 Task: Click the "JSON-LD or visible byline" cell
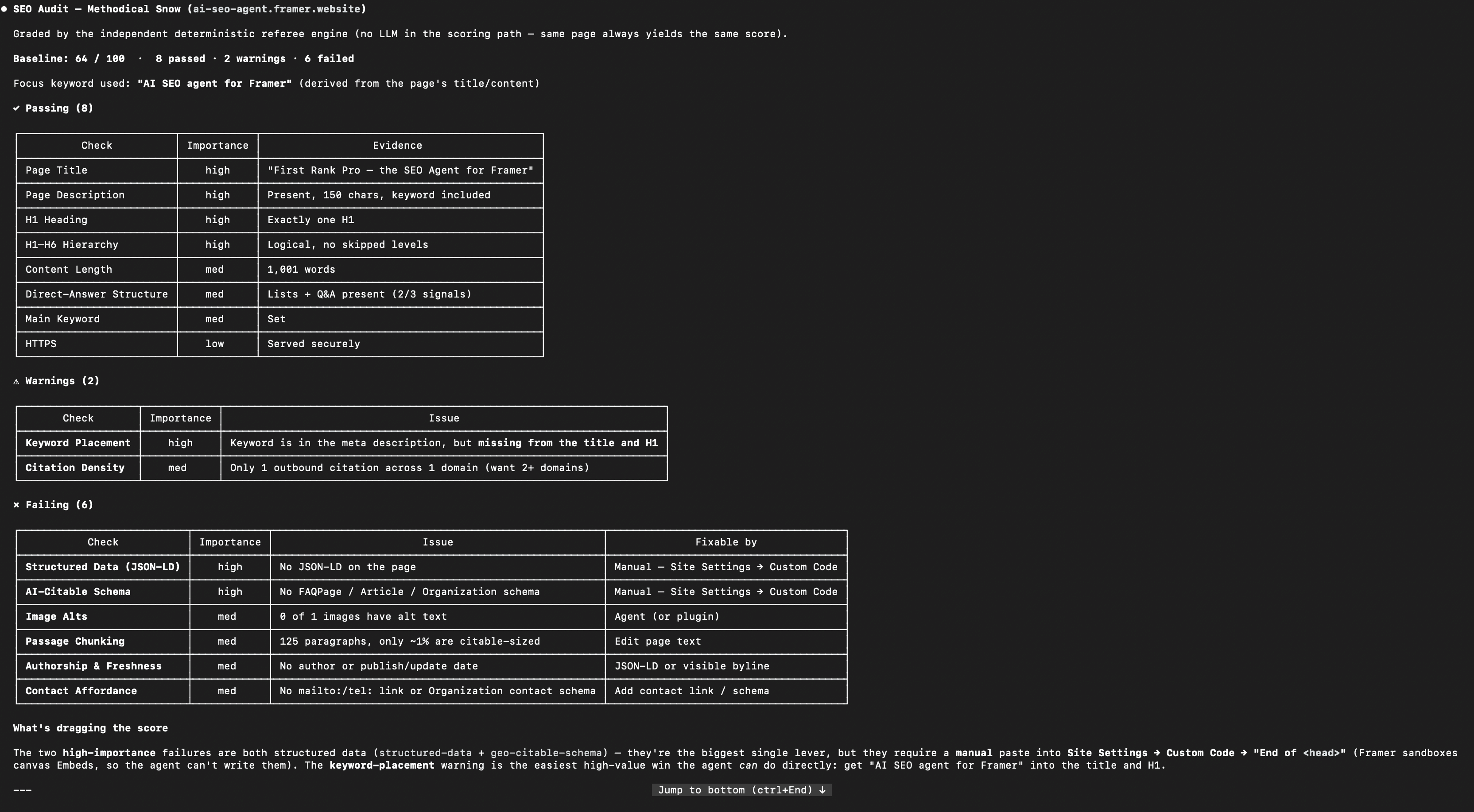(726, 666)
